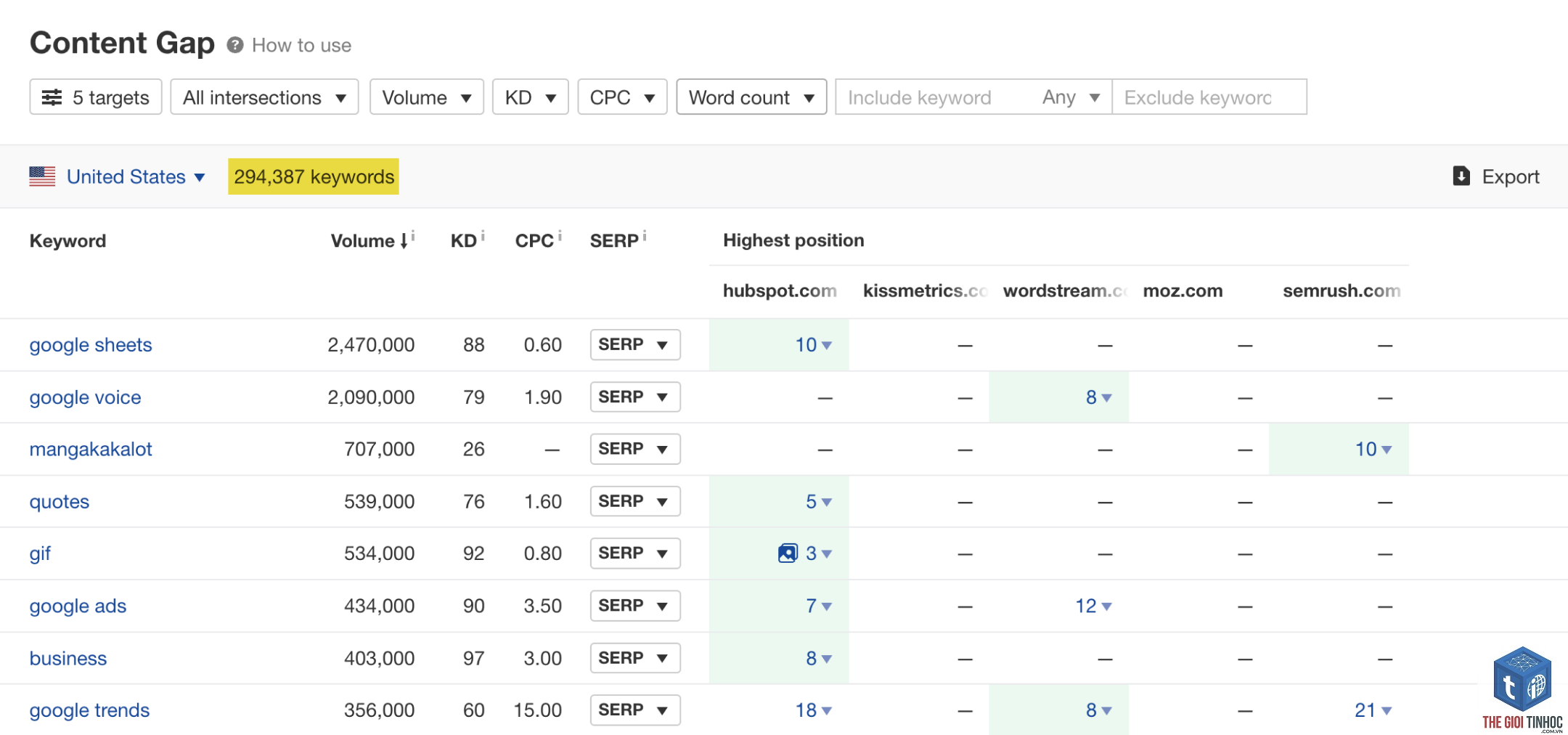Screen dimensions: 1568x735
Task: Open the gif keyword link
Action: coord(40,553)
